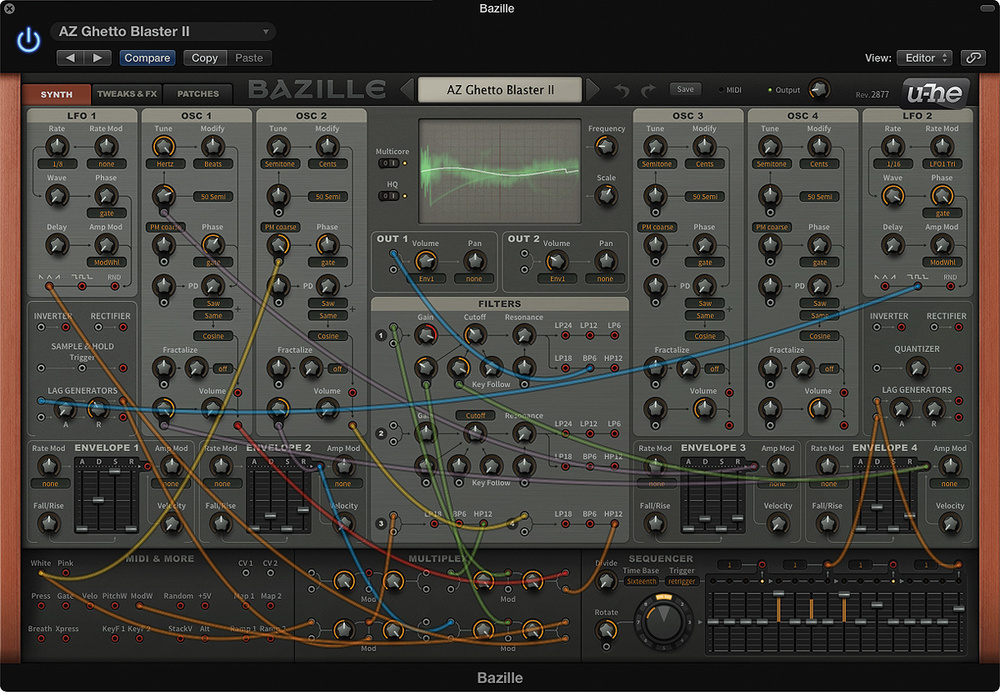The image size is (1000, 692).
Task: Toggle OSC 3 Fractalize off switch
Action: click(x=714, y=369)
